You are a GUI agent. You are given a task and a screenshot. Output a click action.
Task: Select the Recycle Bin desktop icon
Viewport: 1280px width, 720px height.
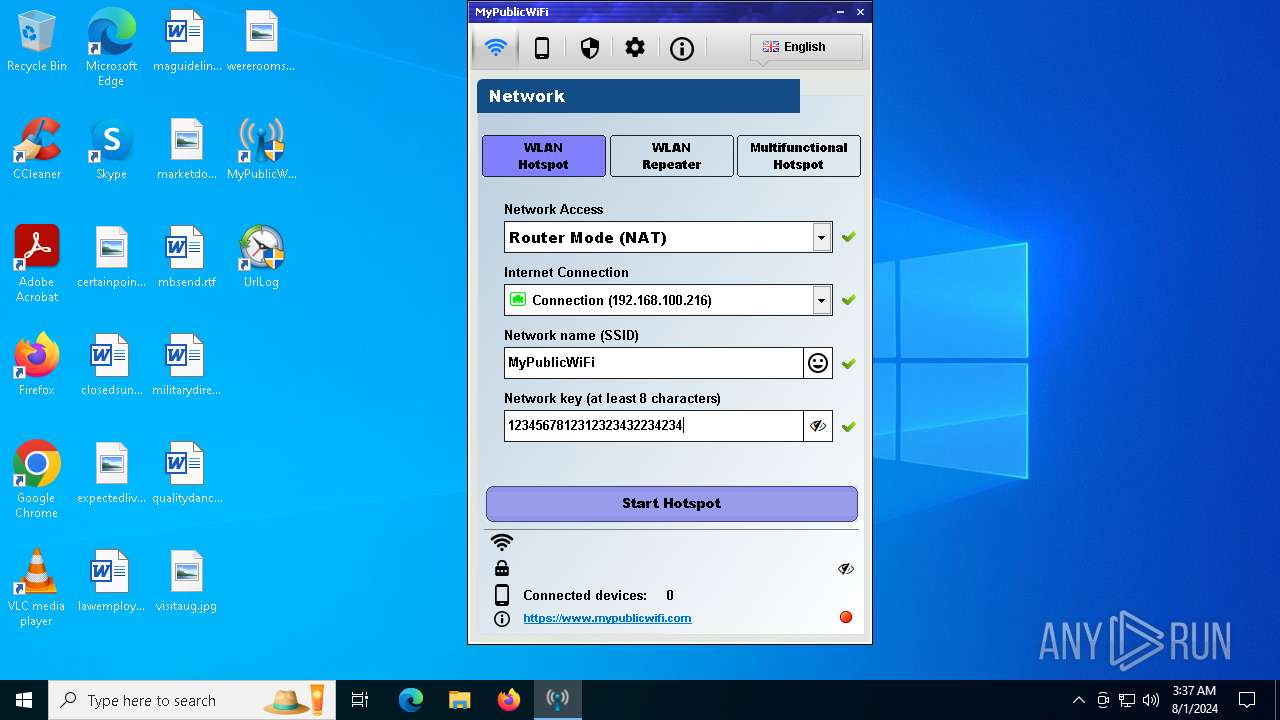coord(37,42)
